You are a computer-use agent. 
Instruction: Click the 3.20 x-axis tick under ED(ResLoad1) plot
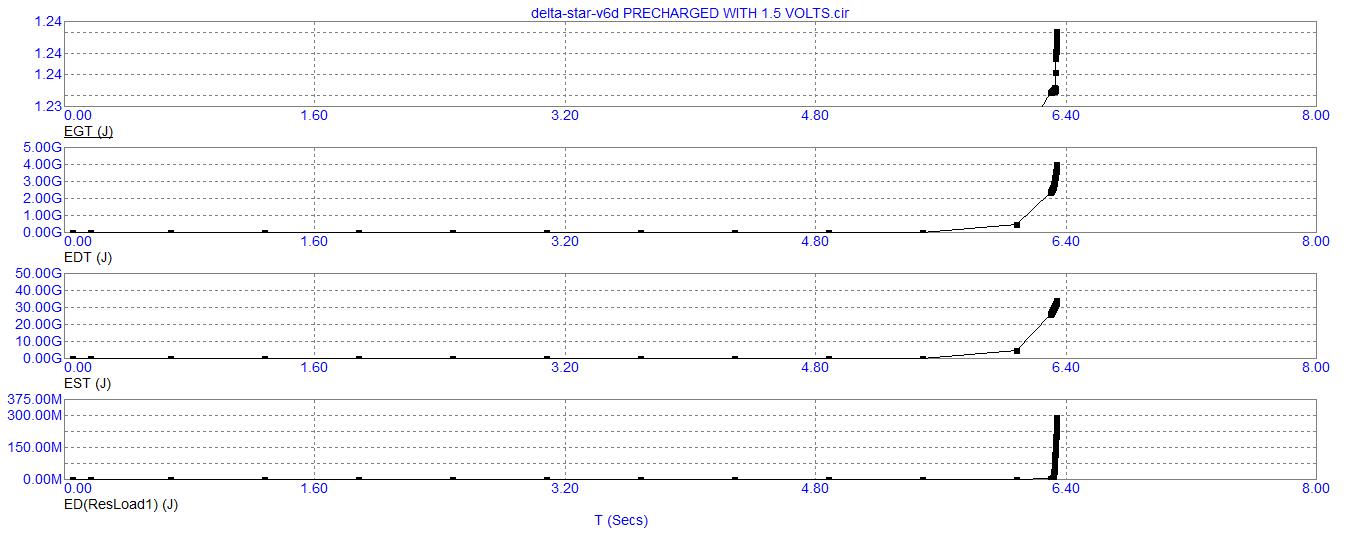point(565,488)
